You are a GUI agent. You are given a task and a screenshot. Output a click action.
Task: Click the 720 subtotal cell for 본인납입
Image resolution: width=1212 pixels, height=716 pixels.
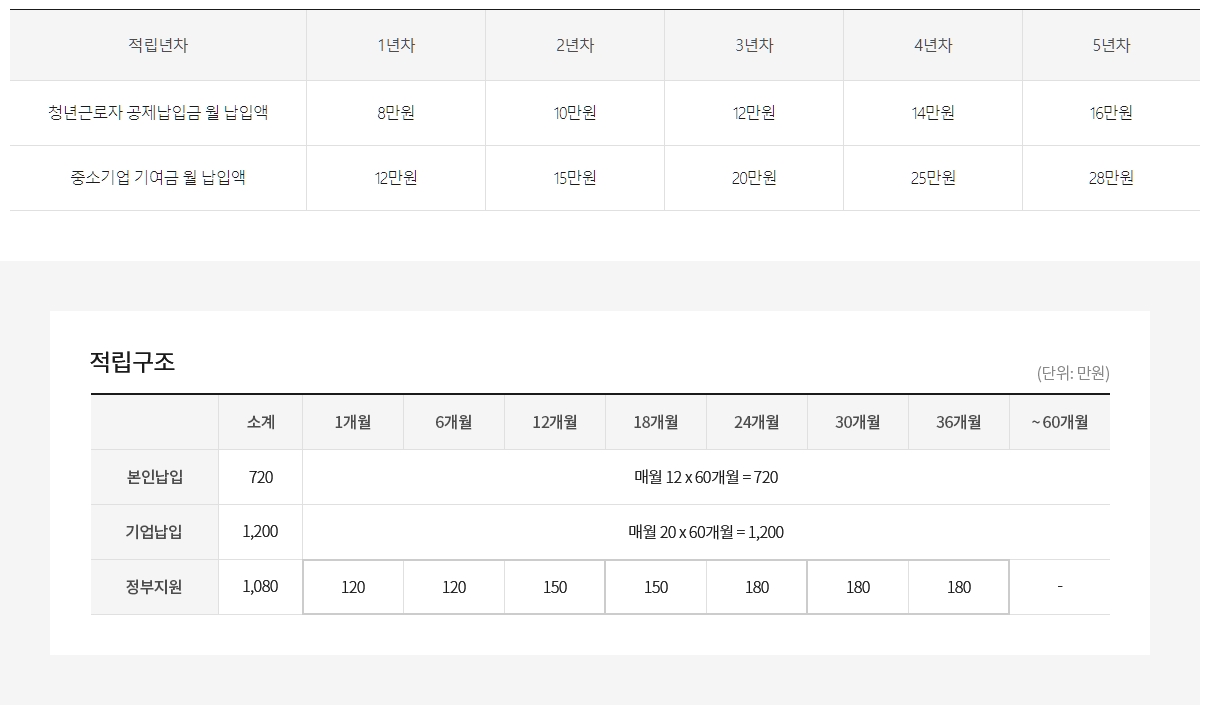tap(260, 477)
